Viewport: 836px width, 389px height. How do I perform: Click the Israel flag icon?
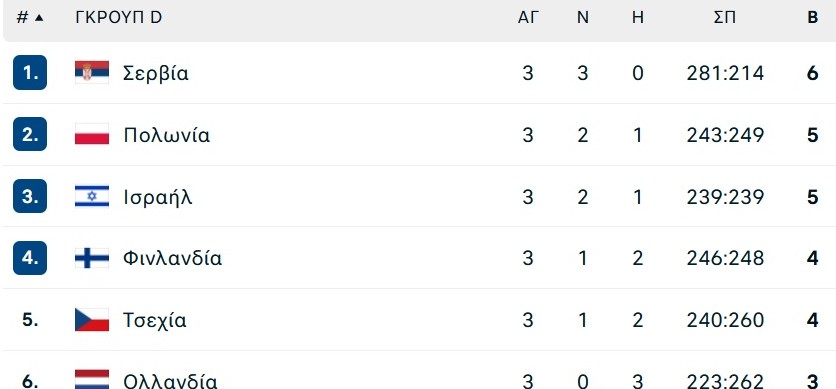[92, 196]
